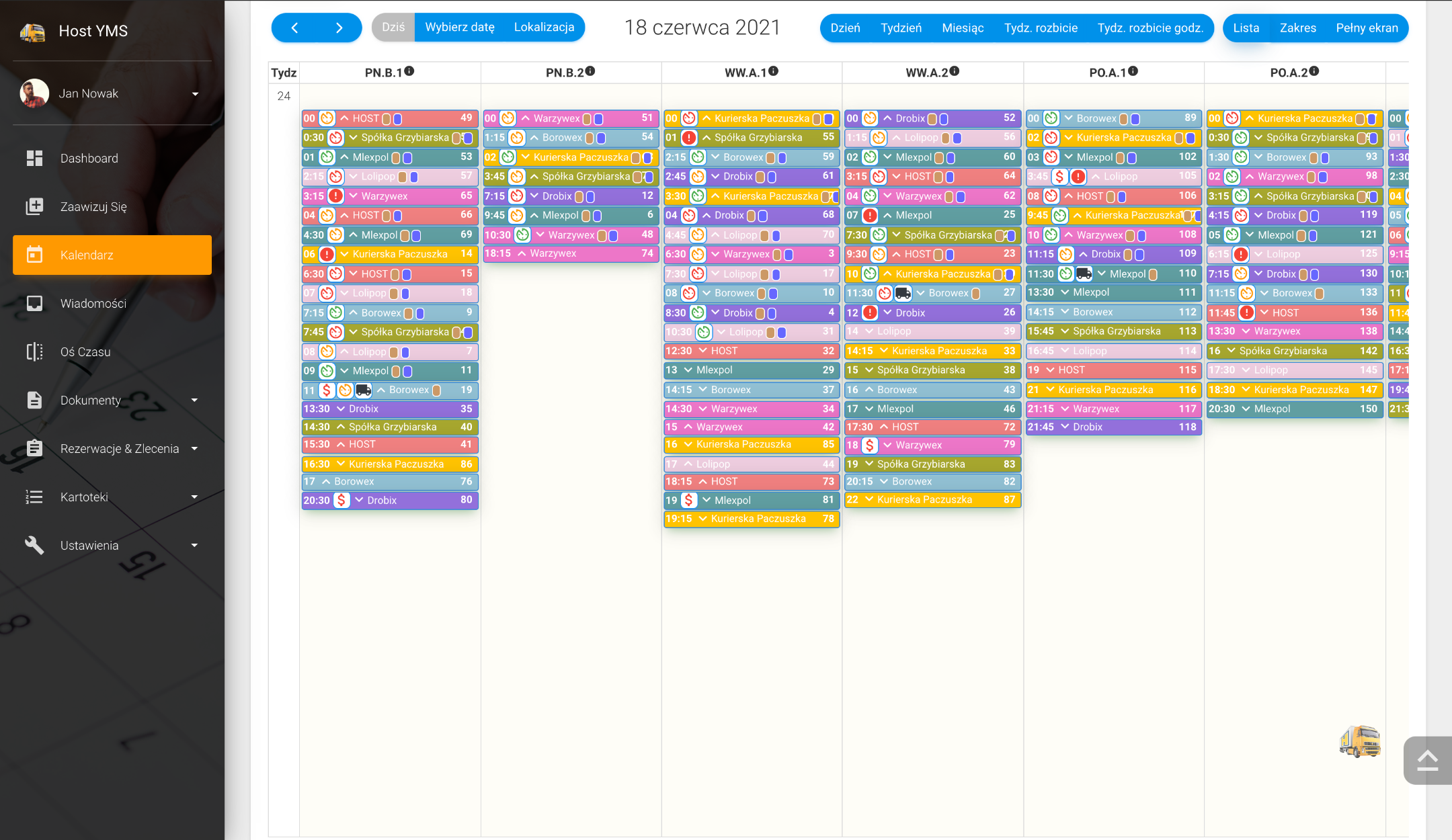Click scroll-to-top arrow button
The width and height of the screenshot is (1452, 840).
[x=1427, y=761]
